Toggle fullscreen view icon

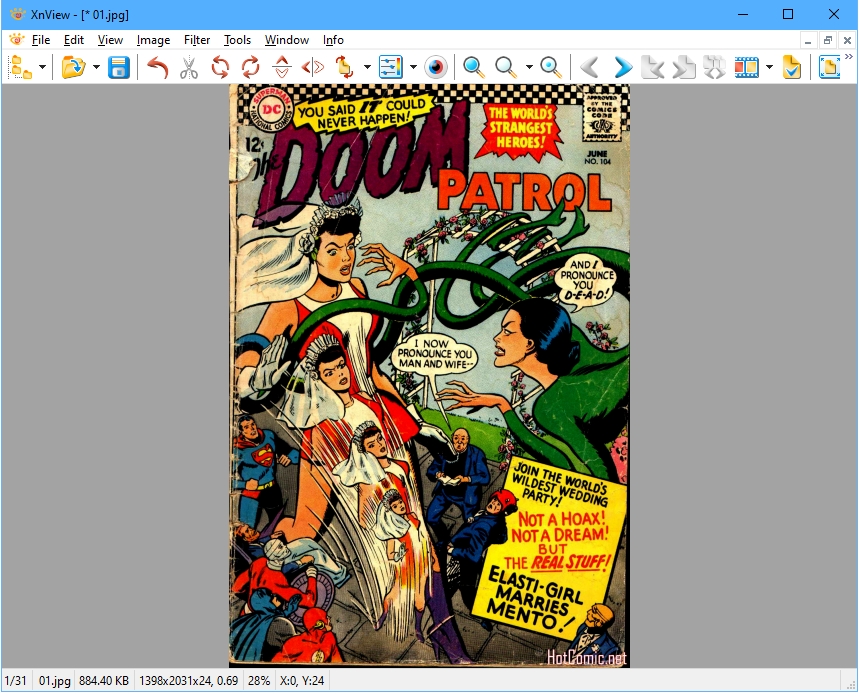[829, 67]
